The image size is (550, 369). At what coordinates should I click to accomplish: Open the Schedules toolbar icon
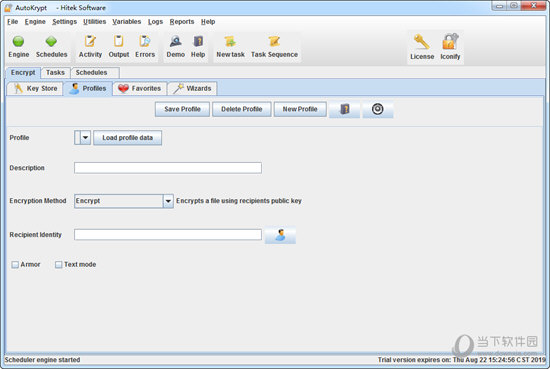click(51, 41)
